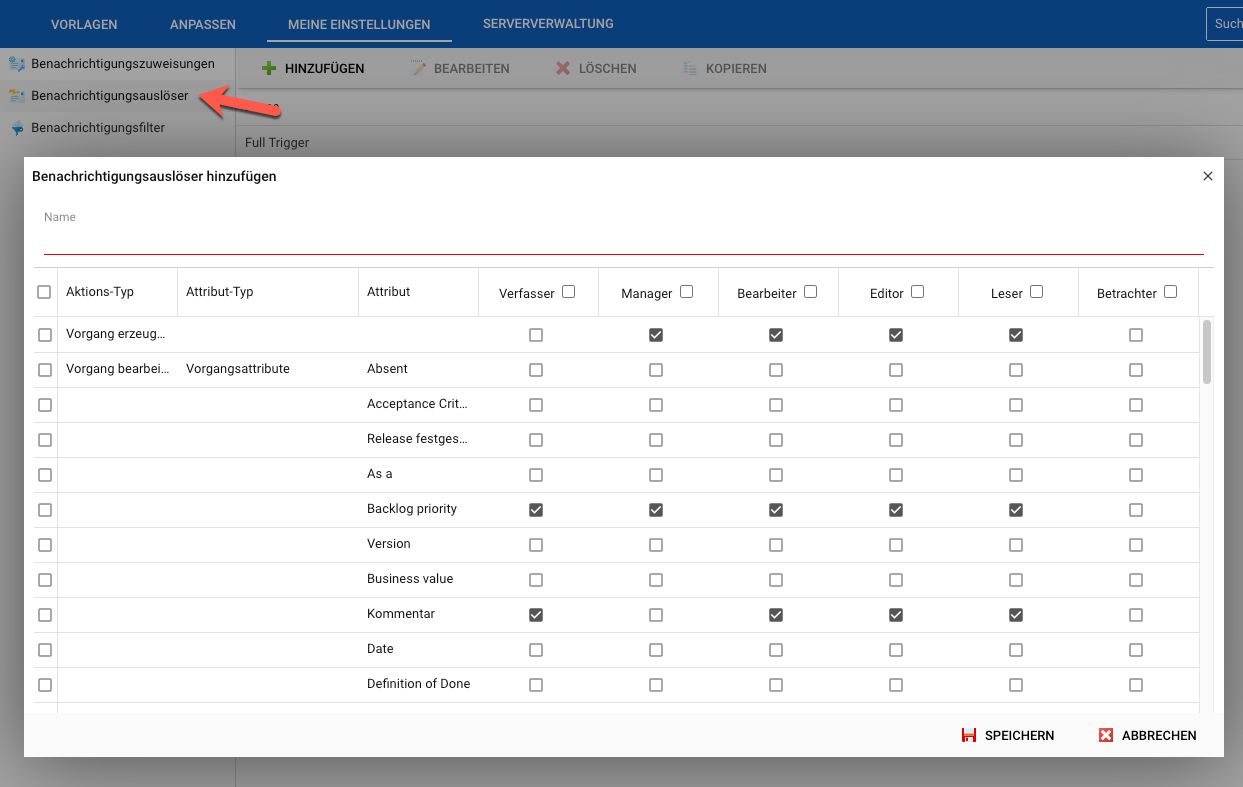Click the red Abbrechen X icon
The width and height of the screenshot is (1243, 787).
click(x=1106, y=735)
